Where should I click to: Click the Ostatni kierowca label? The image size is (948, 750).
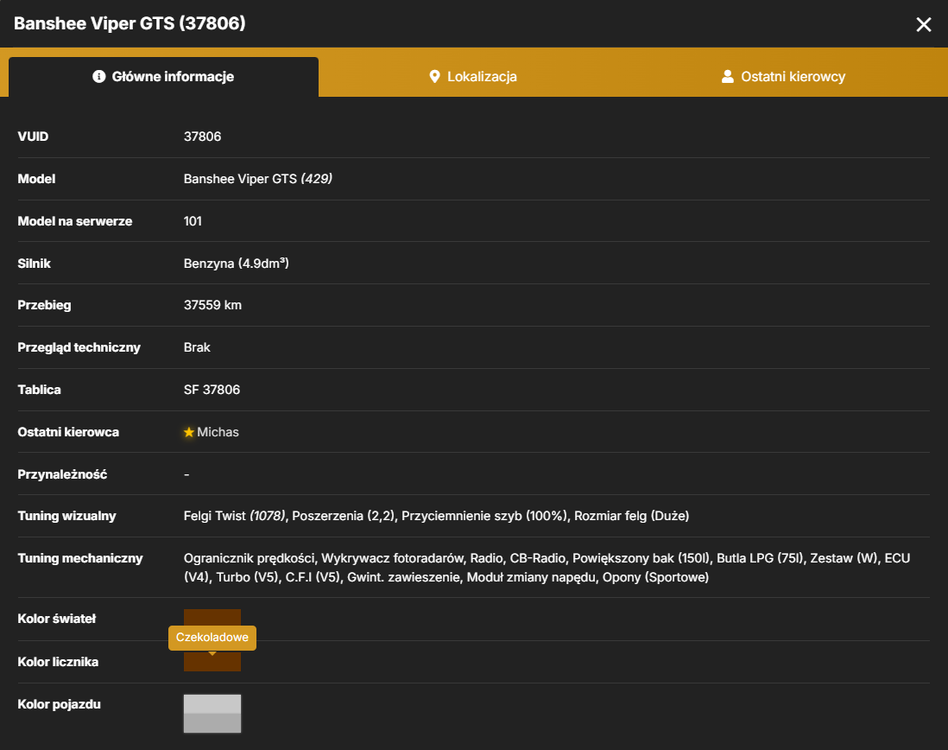point(68,432)
